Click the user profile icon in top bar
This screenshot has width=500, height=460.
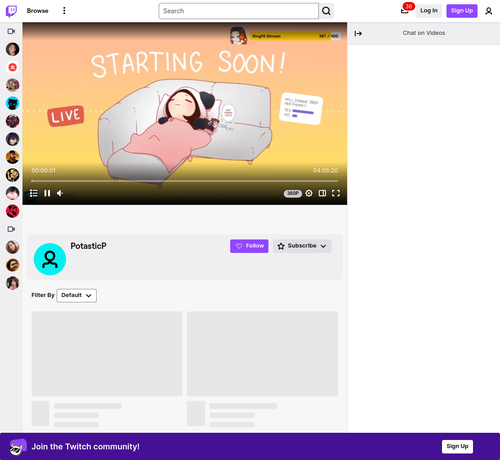[x=489, y=11]
